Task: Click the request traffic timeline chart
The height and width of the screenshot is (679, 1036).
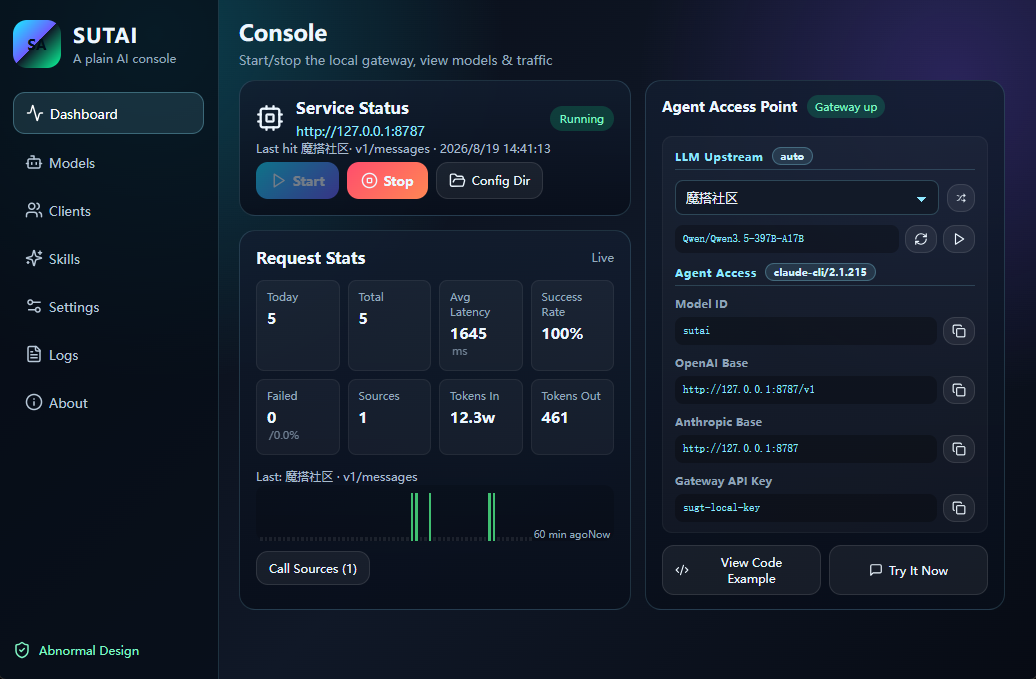Action: point(435,515)
